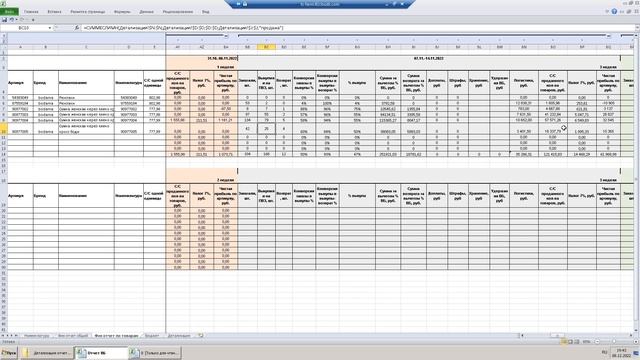The image size is (640, 360).
Task: Click the Рюкзак cell in row 5
Action: [x=86, y=98]
